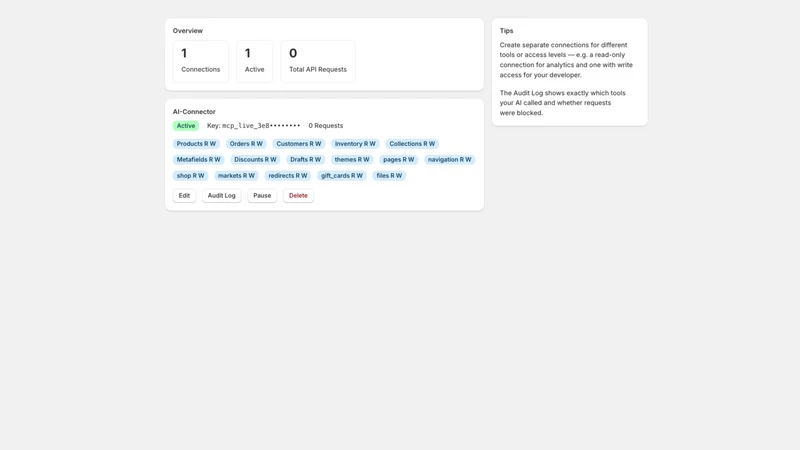Open the Audit Log

(x=221, y=195)
